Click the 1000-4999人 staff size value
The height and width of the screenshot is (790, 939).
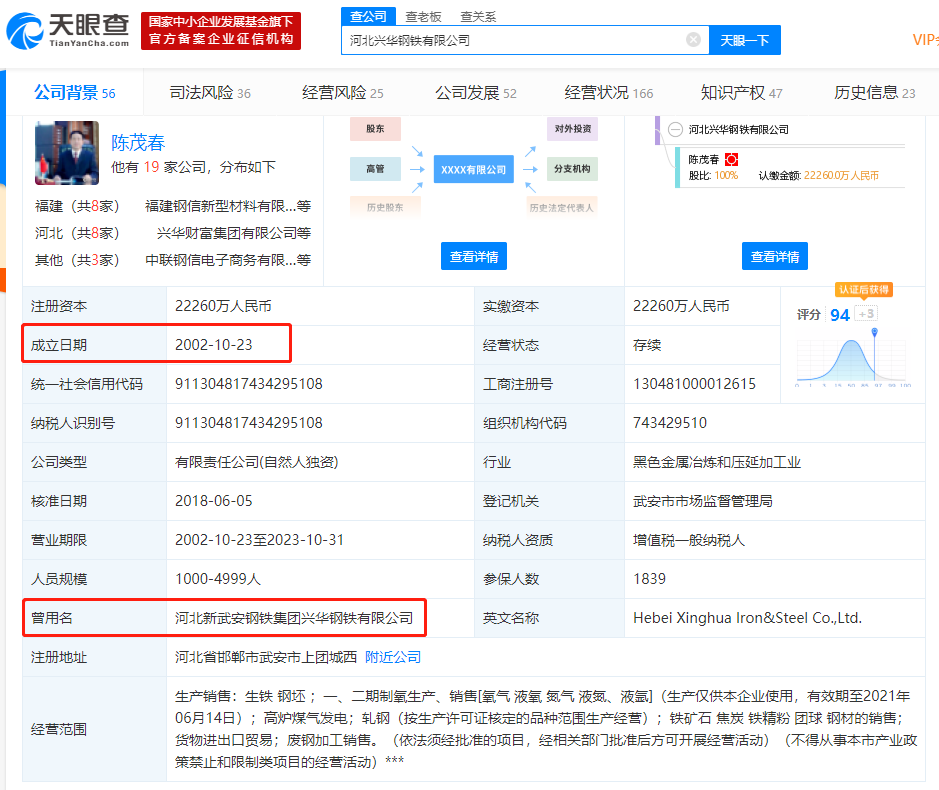click(x=217, y=579)
